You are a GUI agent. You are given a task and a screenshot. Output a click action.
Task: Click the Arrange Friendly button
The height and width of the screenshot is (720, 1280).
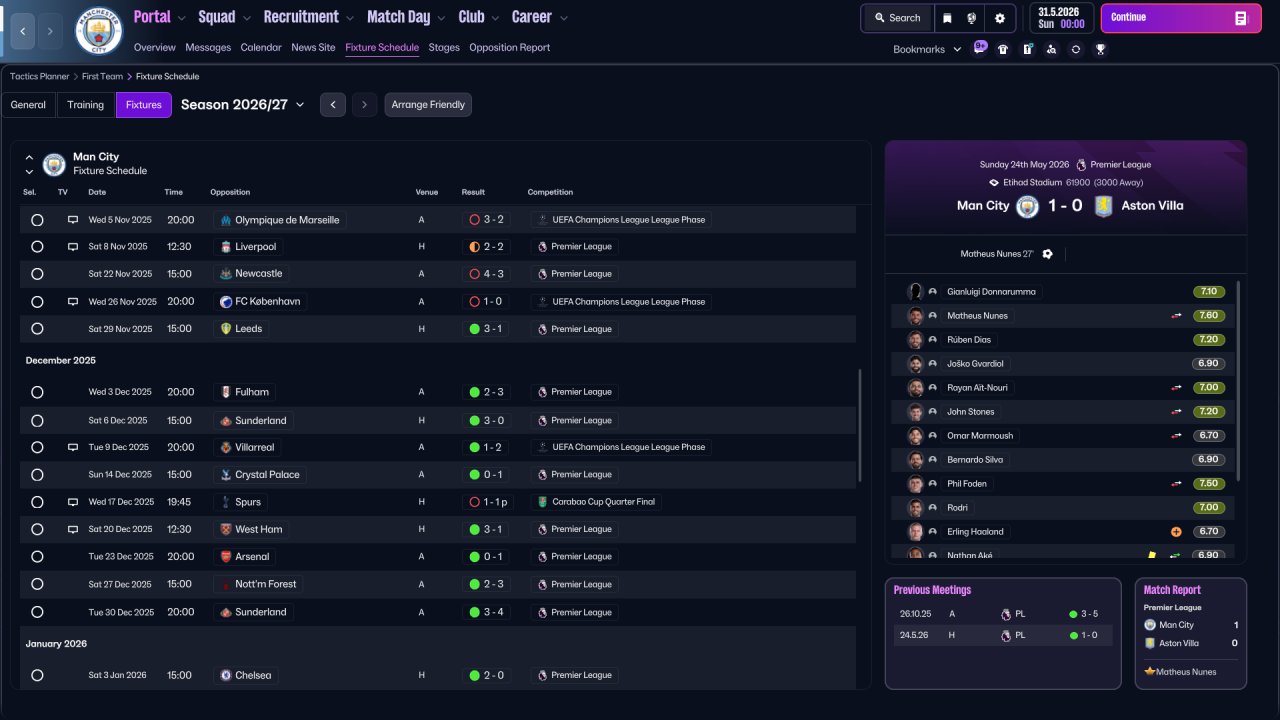(428, 105)
